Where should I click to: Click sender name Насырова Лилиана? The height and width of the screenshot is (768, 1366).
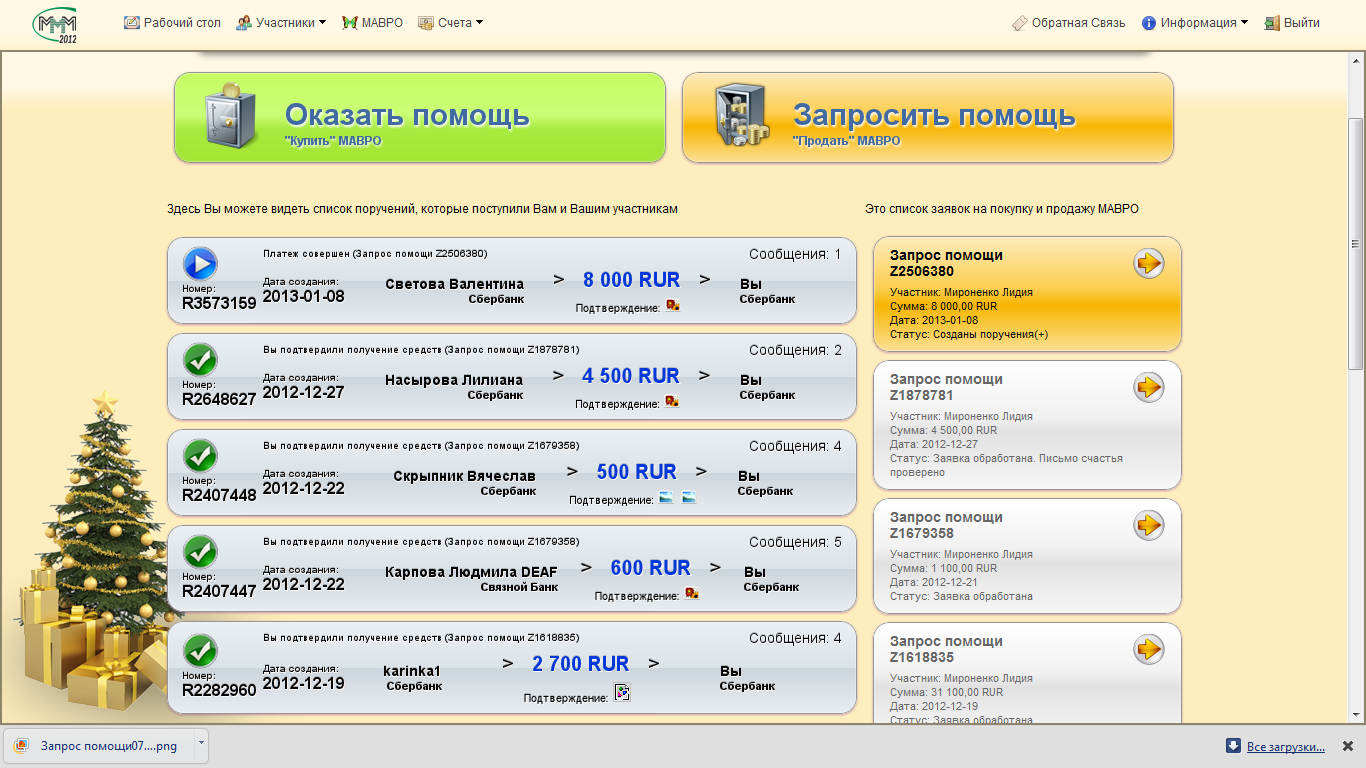click(x=454, y=380)
